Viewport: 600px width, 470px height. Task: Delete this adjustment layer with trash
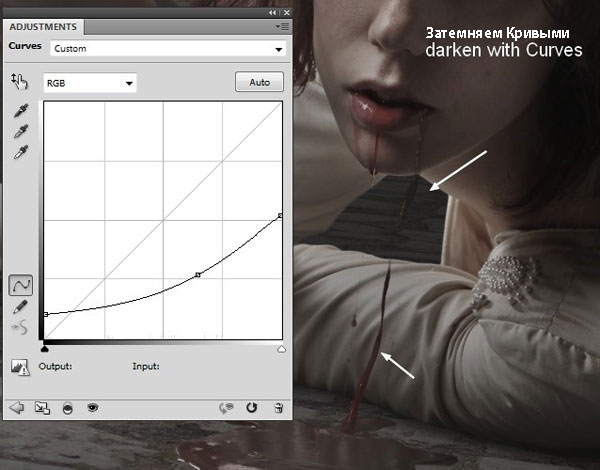pyautogui.click(x=279, y=408)
